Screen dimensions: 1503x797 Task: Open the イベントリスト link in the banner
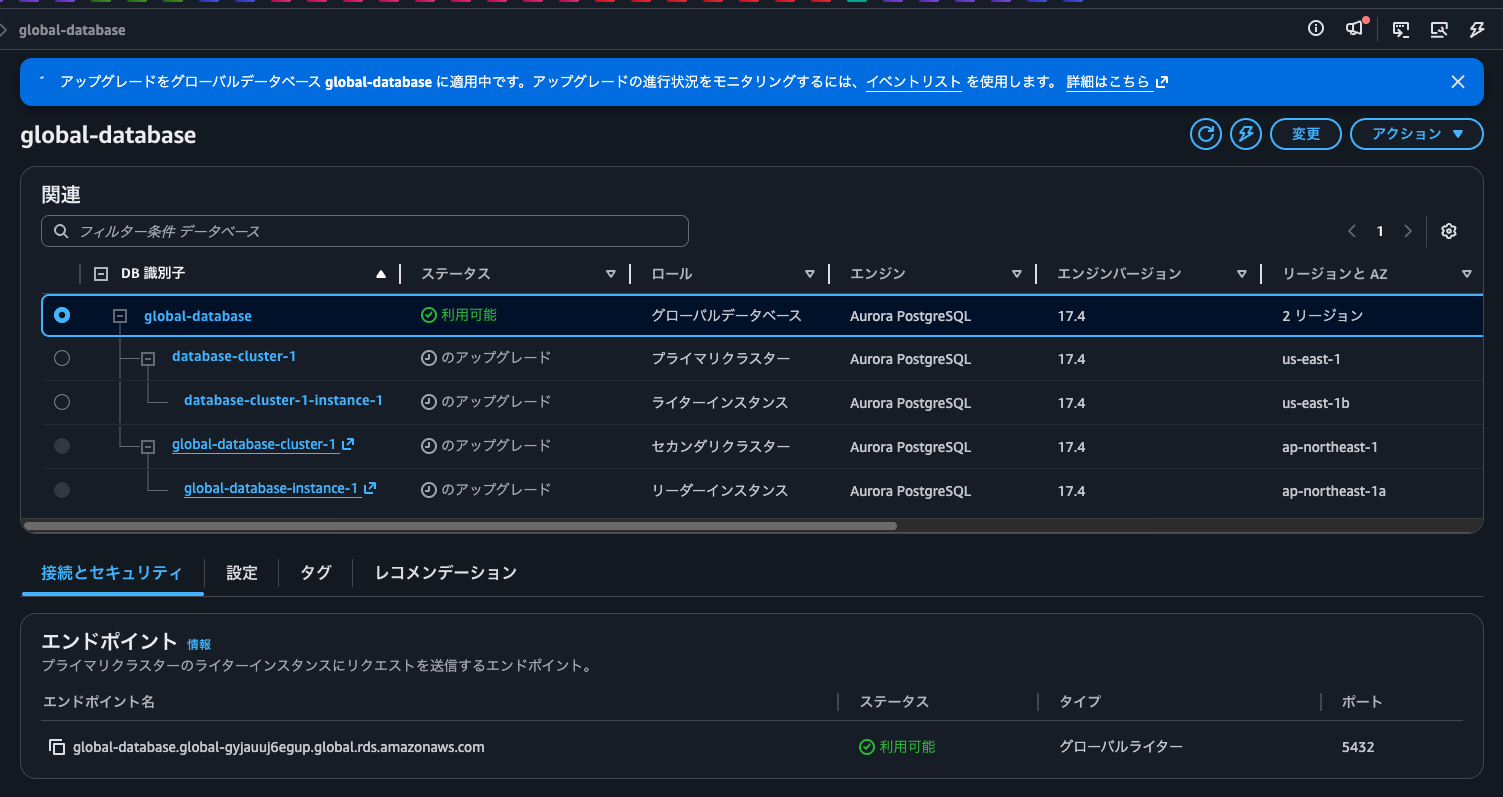913,82
